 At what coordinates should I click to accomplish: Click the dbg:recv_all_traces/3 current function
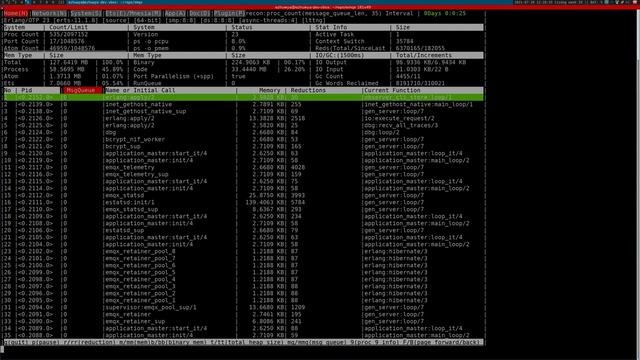401,125
